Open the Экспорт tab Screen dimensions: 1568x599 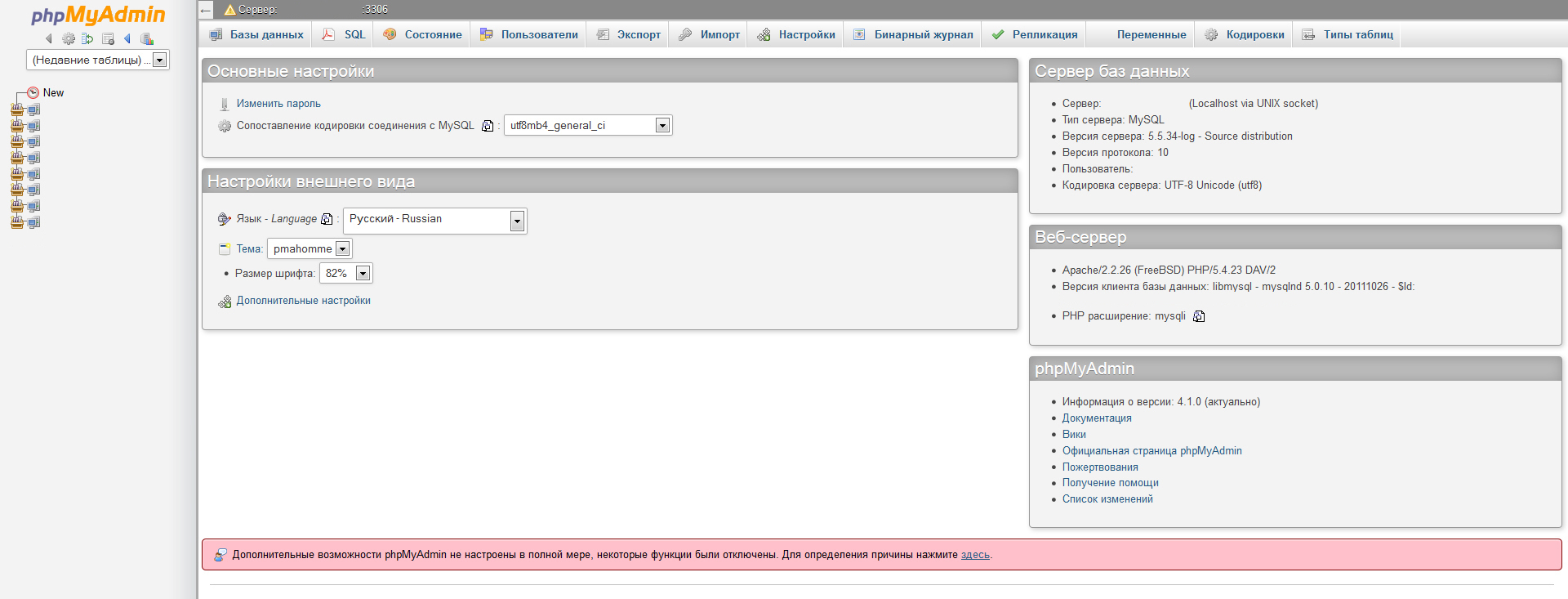(x=629, y=34)
